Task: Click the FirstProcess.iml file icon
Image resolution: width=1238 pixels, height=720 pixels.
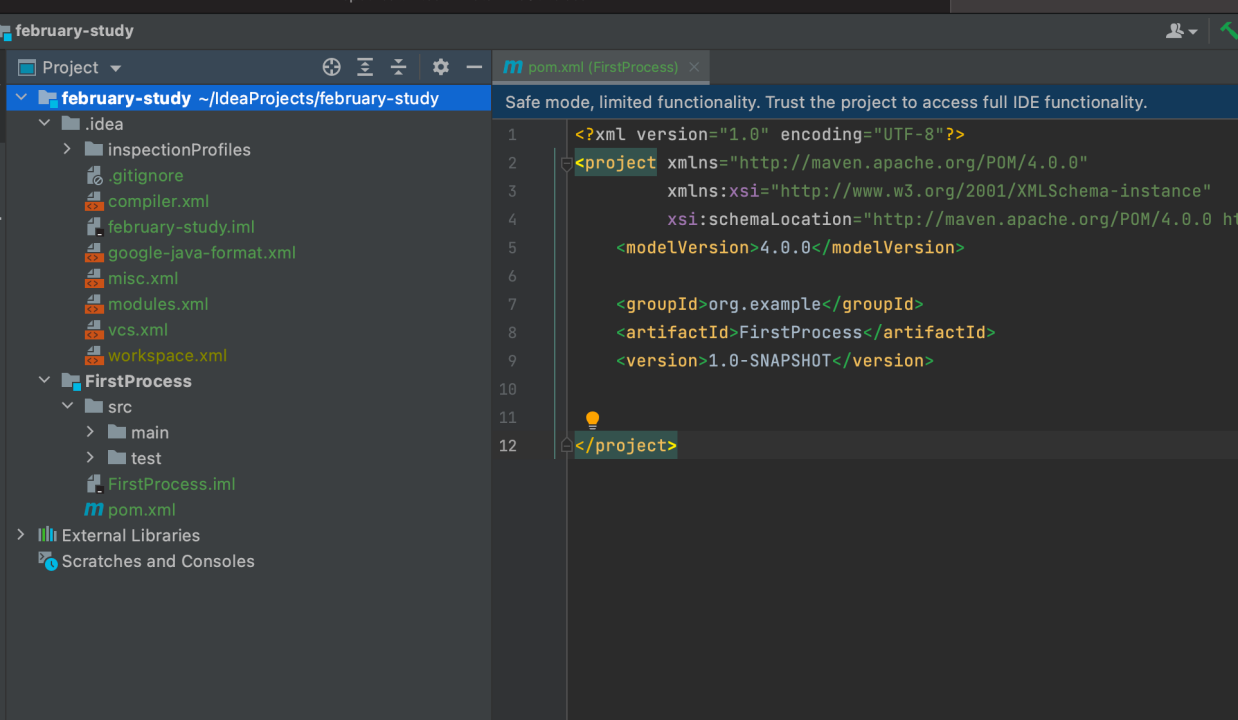Action: click(93, 484)
